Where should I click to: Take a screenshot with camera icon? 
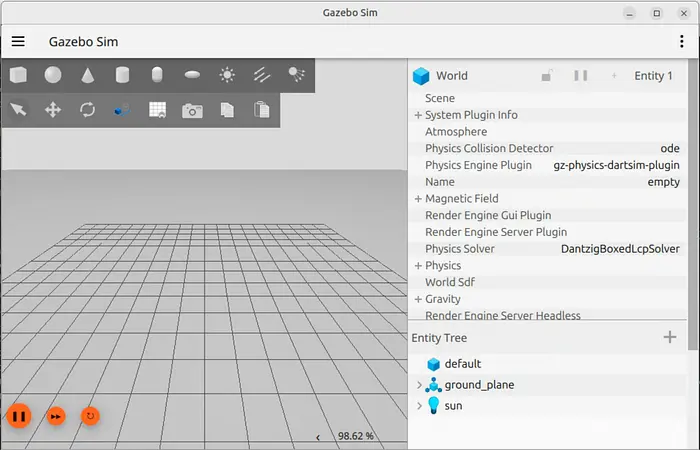tap(192, 110)
